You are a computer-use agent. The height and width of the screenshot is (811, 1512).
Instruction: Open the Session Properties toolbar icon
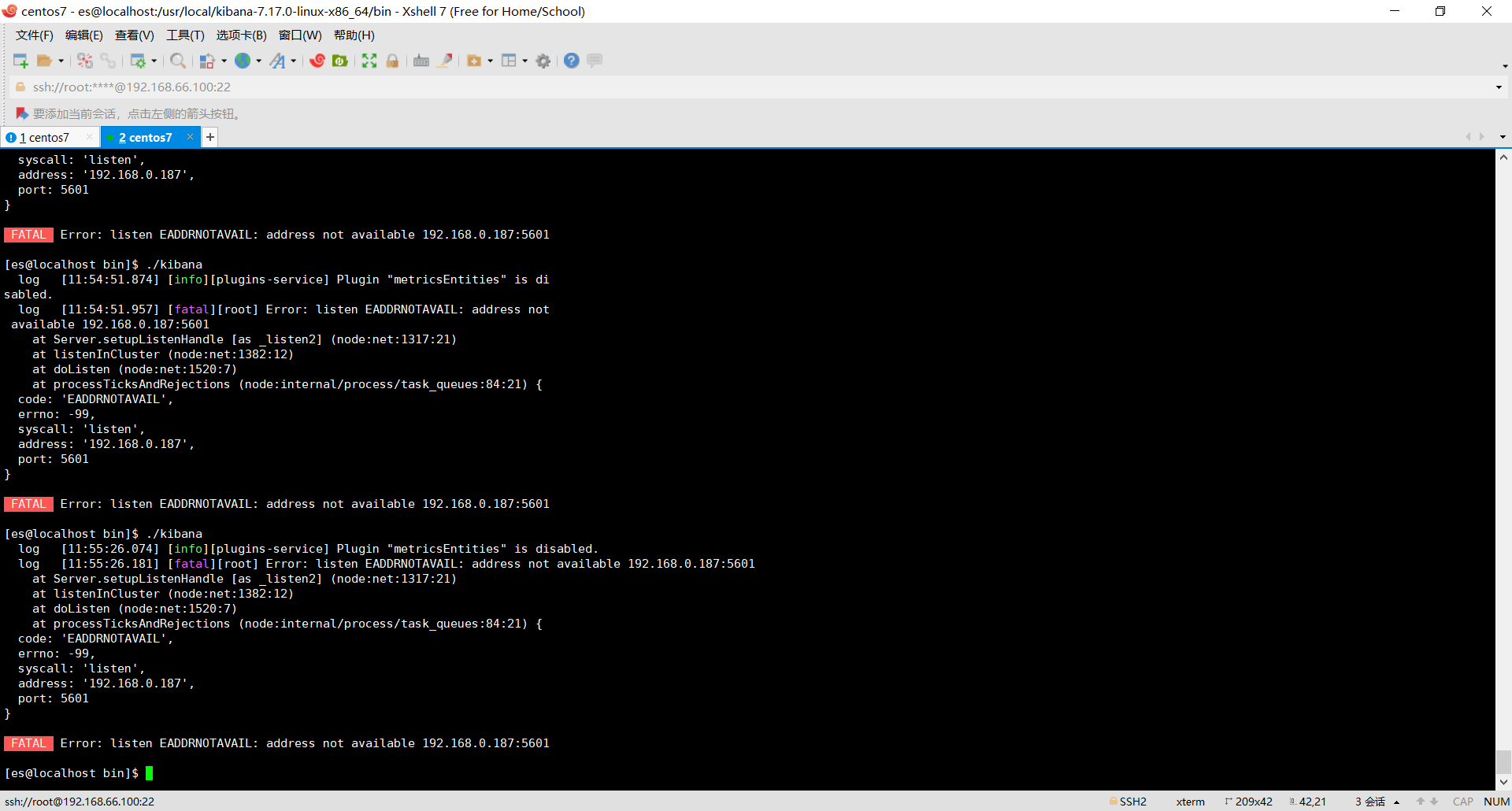point(138,61)
